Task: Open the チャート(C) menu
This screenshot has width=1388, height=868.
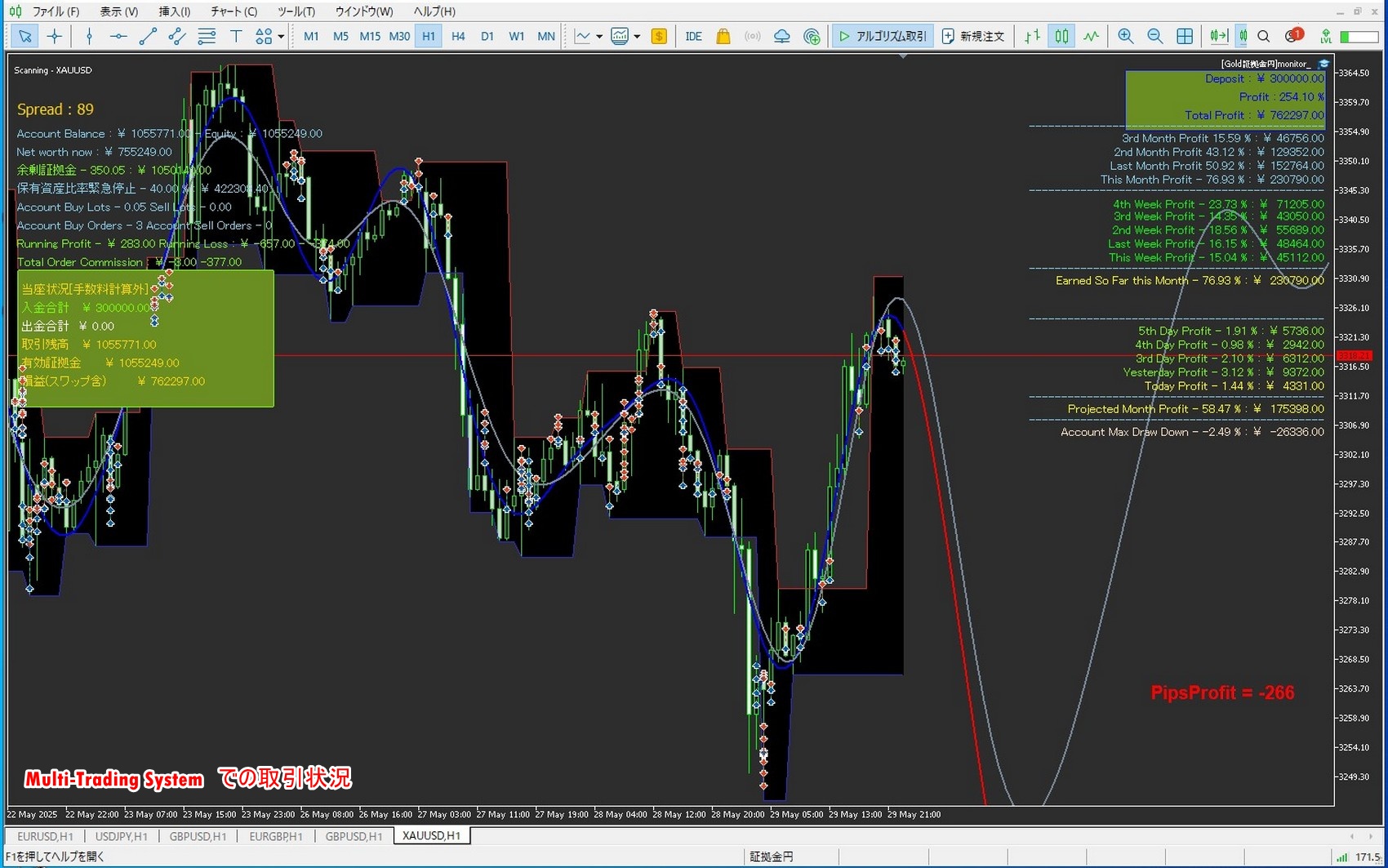Action: (234, 11)
